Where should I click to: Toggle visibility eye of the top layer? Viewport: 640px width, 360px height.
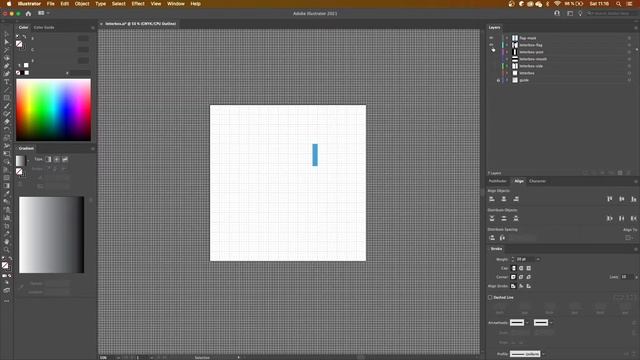(491, 38)
